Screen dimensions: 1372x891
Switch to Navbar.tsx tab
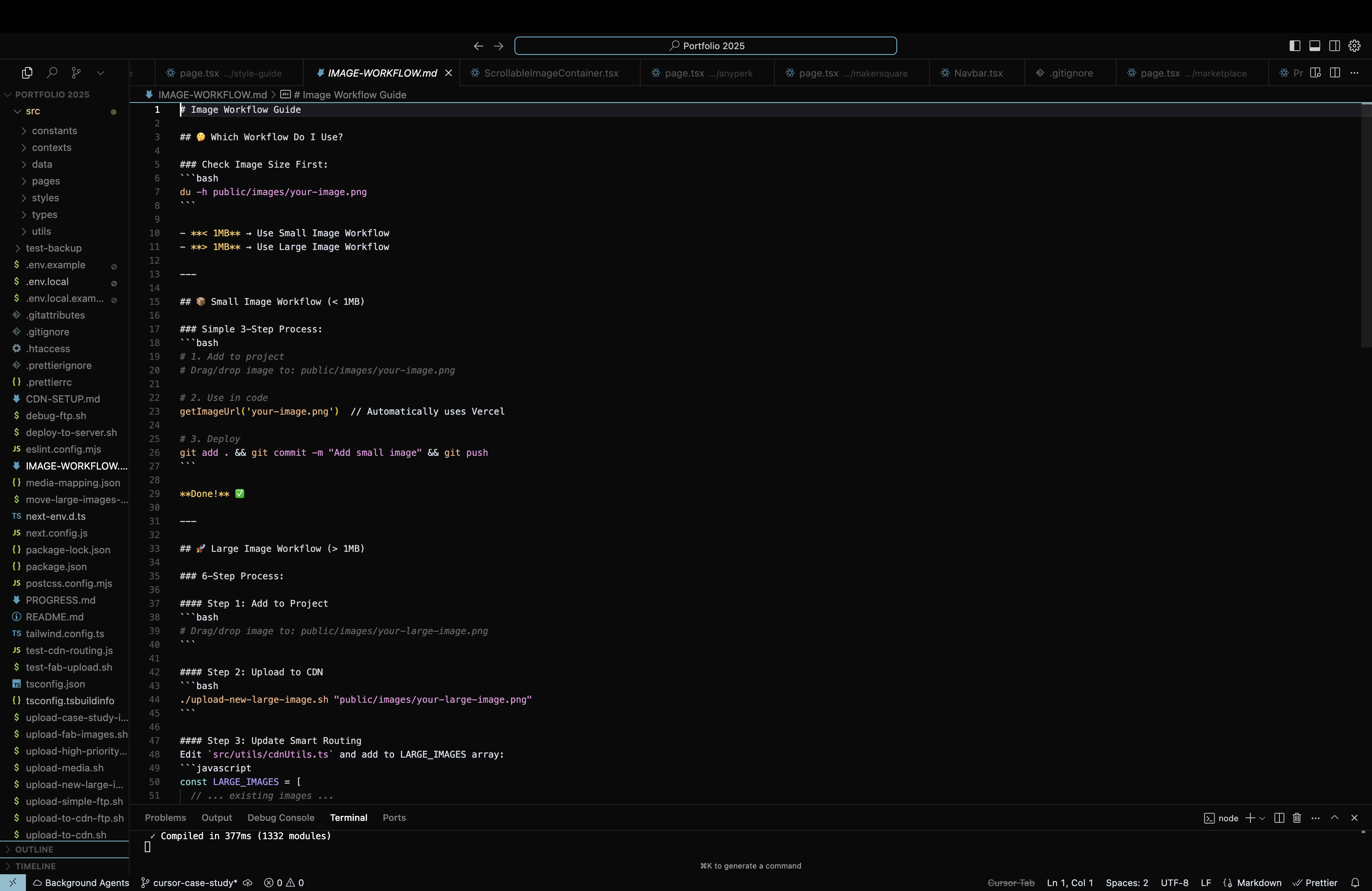977,73
